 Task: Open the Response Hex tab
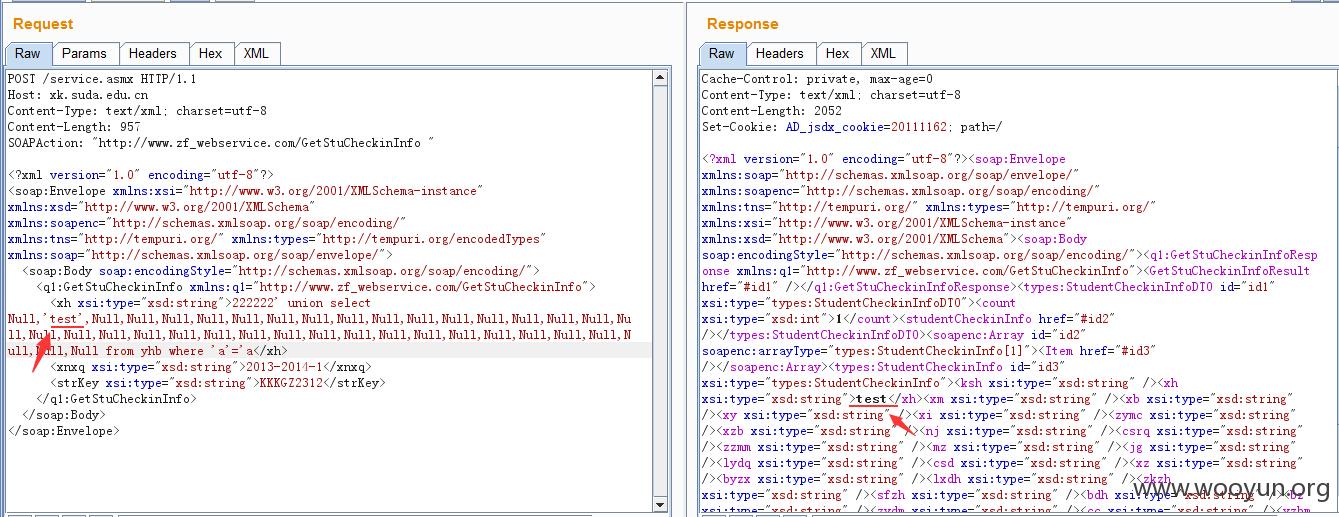click(x=838, y=54)
